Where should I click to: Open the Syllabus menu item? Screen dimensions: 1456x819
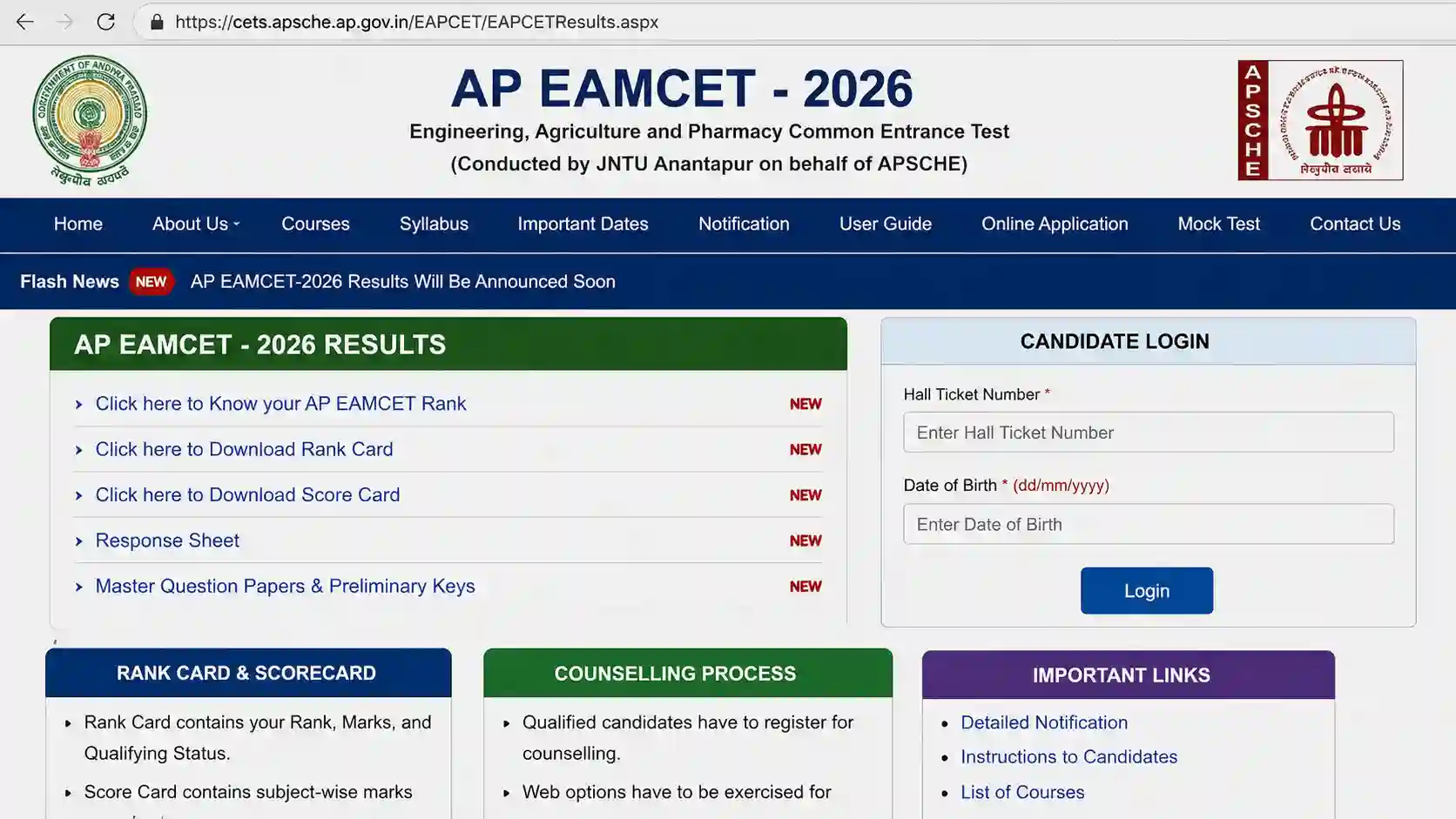point(434,224)
